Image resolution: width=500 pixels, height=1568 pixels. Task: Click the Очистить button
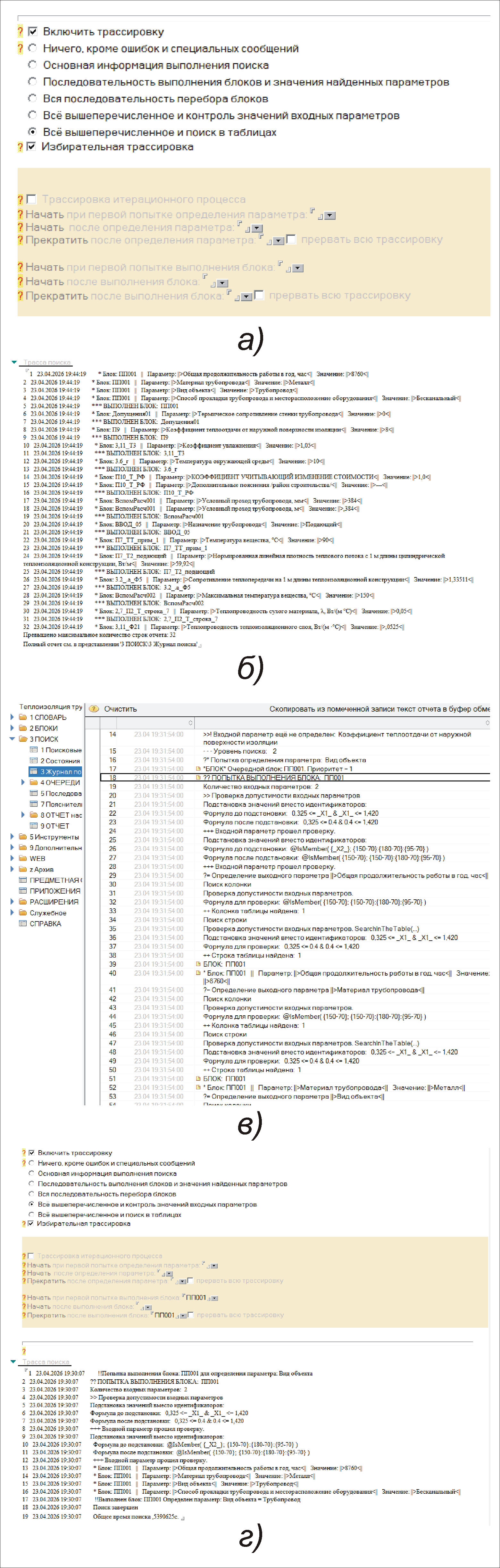click(x=121, y=709)
